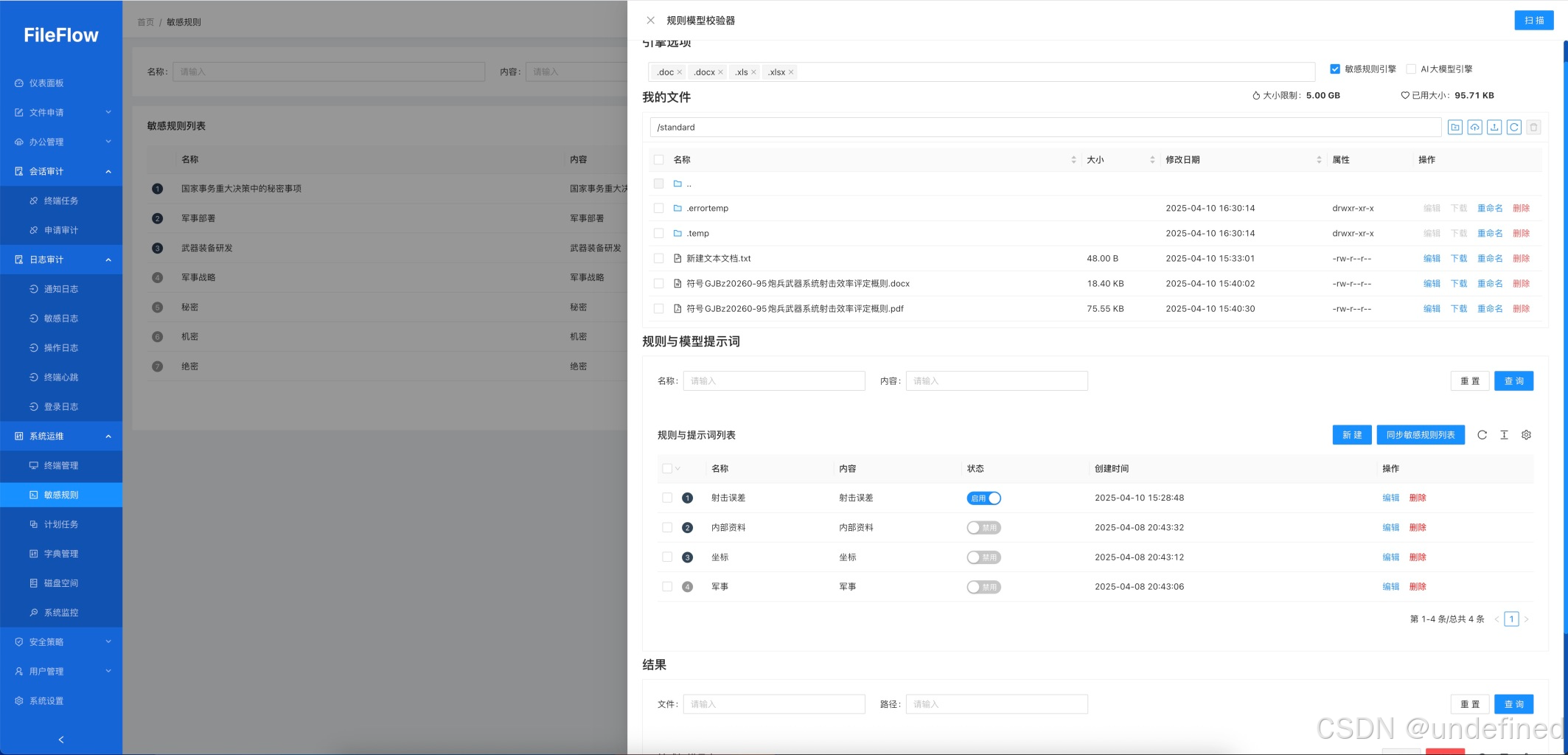
Task: Expand the 文件申请 sidebar menu
Action: point(61,113)
